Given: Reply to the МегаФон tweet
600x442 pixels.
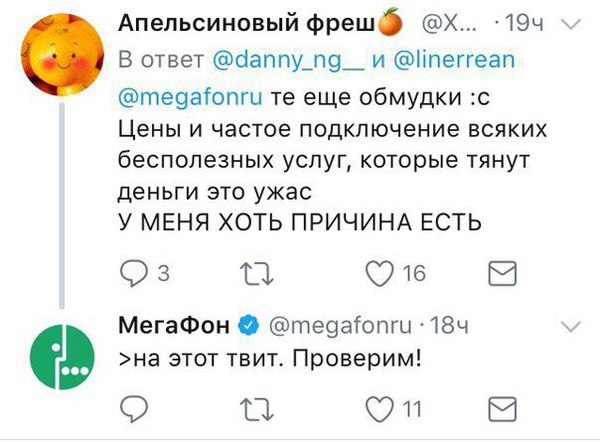Looking at the screenshot, I should (133, 407).
